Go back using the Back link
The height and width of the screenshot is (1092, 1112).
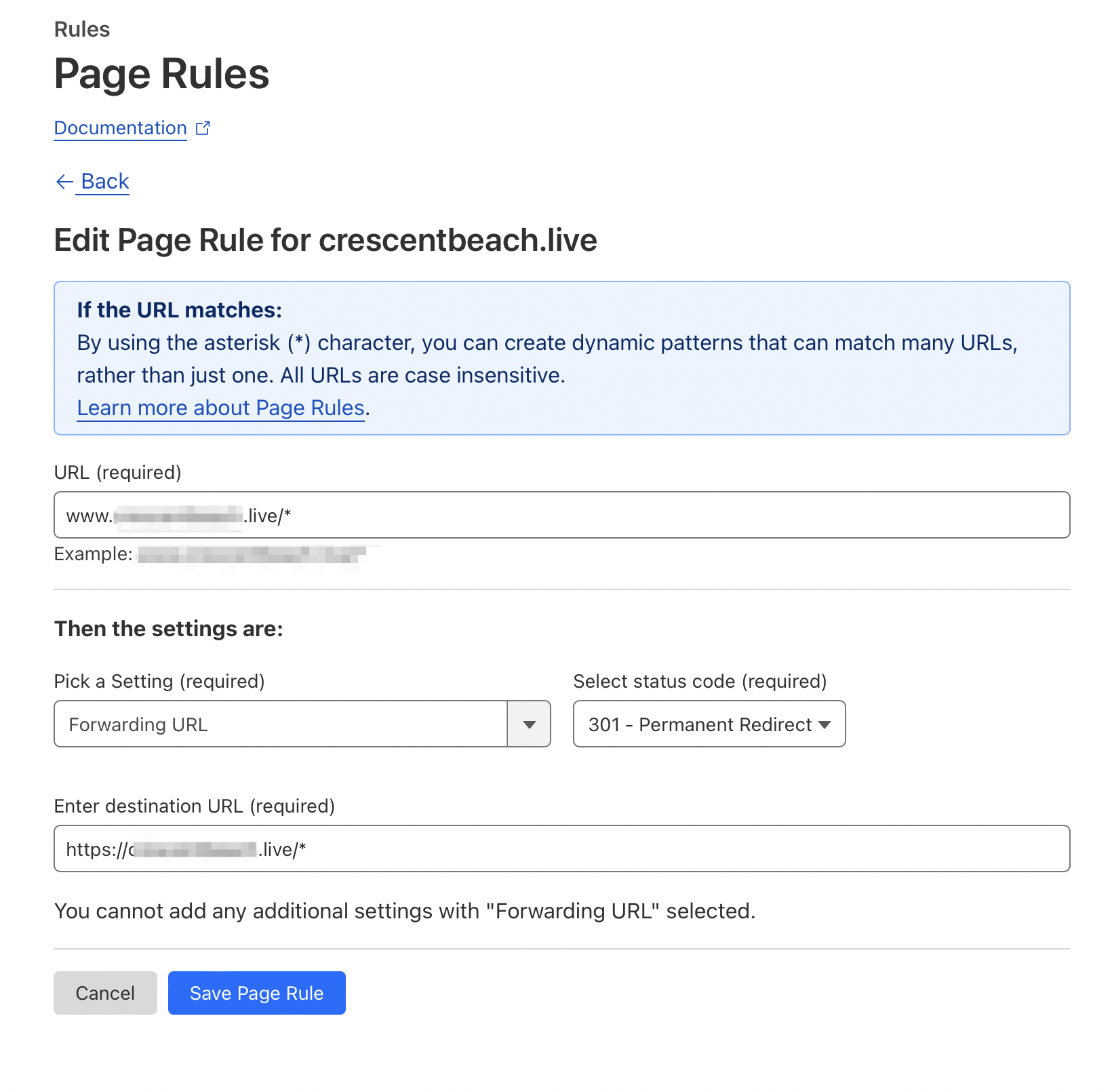click(x=104, y=182)
